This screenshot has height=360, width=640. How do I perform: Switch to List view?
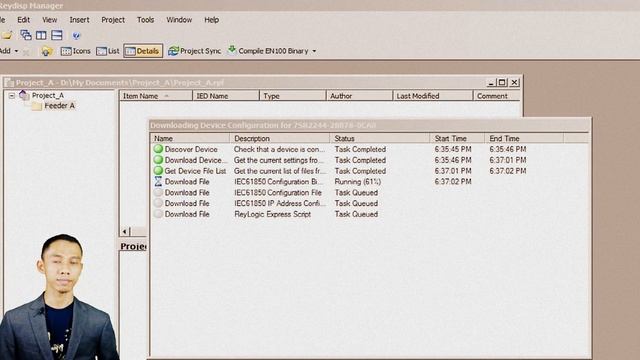click(108, 51)
